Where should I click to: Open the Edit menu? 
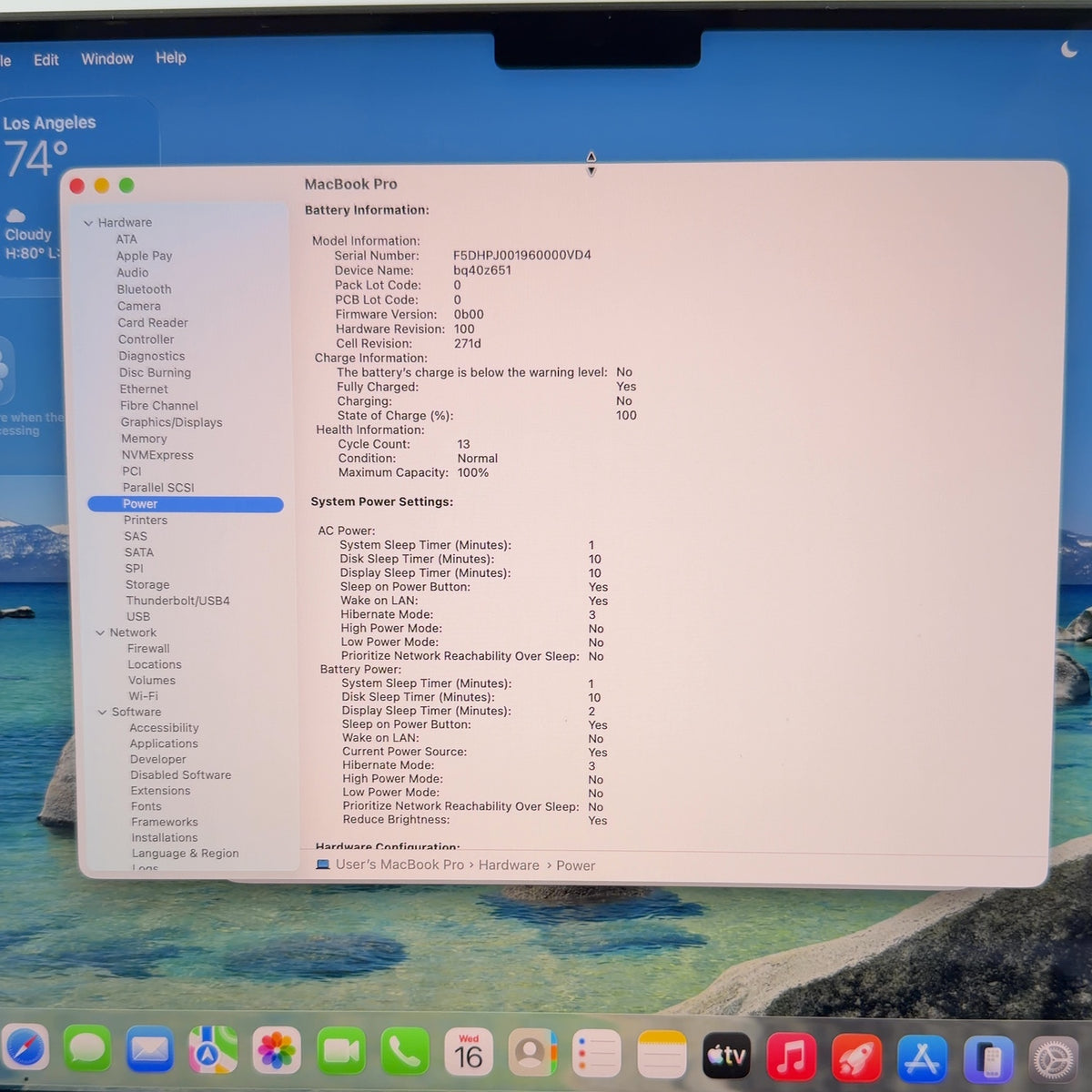pyautogui.click(x=45, y=60)
